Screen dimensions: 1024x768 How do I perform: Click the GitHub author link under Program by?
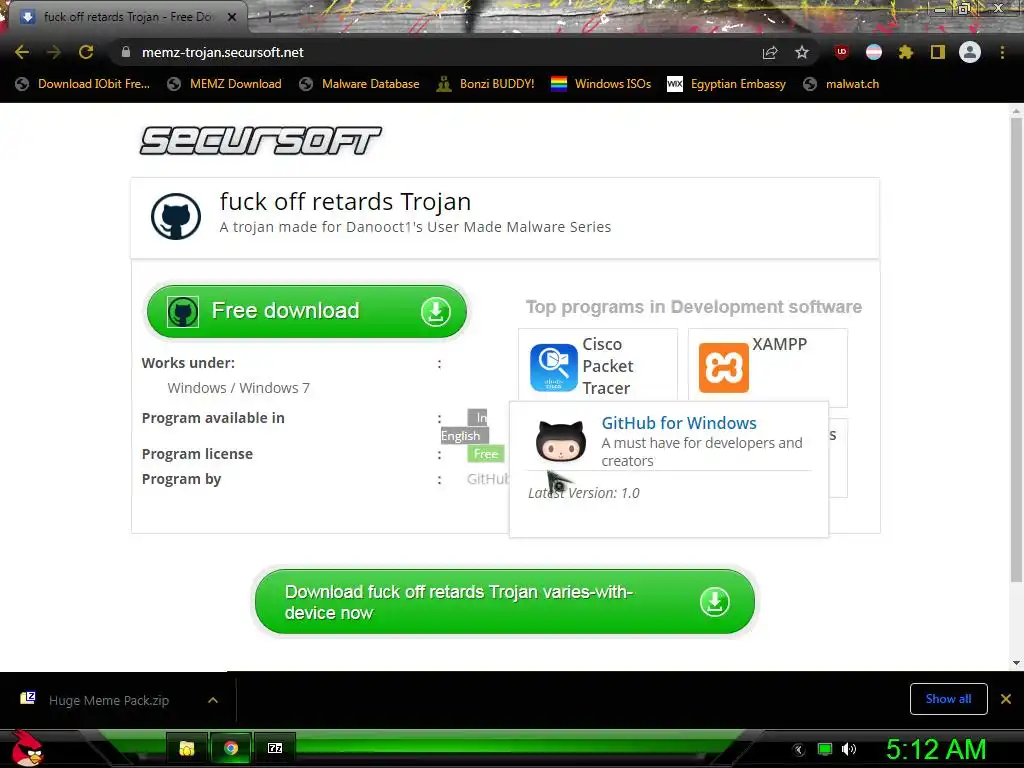point(488,479)
